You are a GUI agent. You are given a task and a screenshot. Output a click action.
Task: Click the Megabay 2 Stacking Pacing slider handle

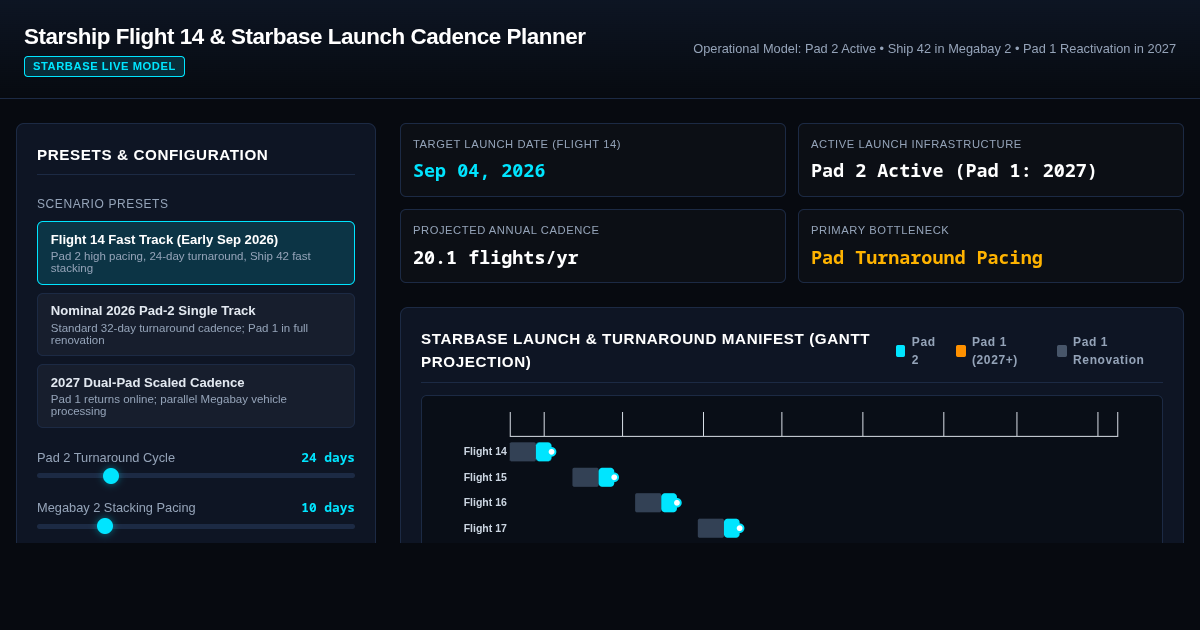pos(105,526)
